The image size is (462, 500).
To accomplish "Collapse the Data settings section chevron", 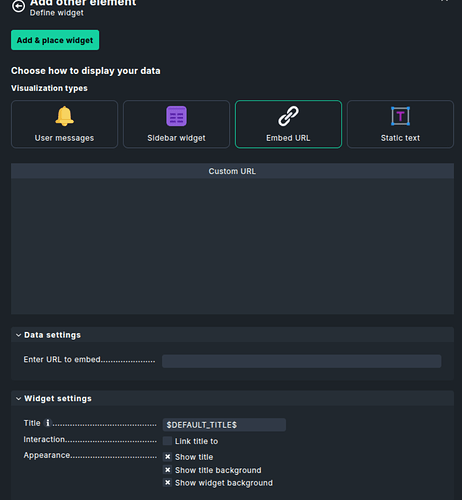I will [18, 335].
